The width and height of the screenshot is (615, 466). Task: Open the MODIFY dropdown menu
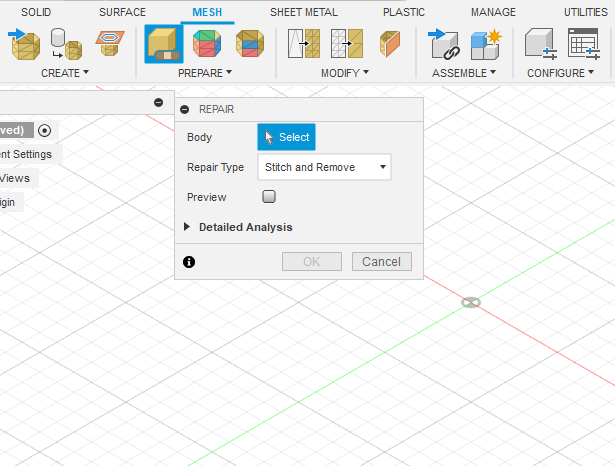[345, 73]
